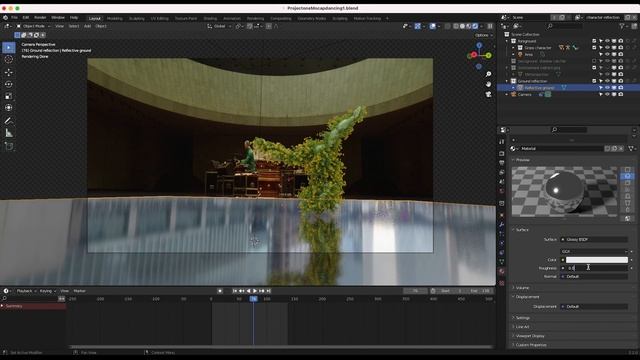Screen dimensions: 640x360
Task: Open the Render menu
Action: [x=40, y=18]
